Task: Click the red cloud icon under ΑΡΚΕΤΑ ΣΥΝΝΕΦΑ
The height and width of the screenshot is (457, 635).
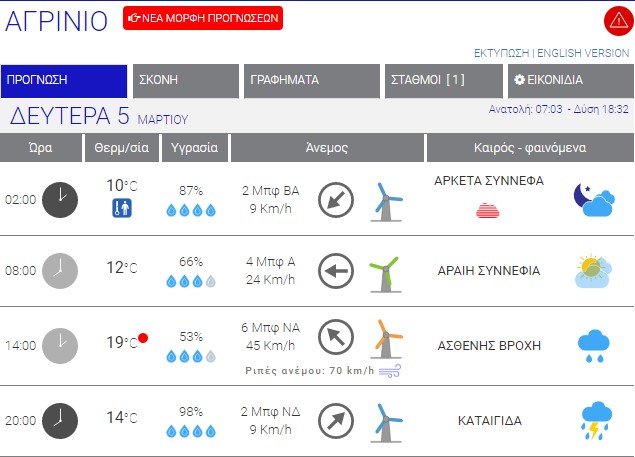Action: point(488,210)
